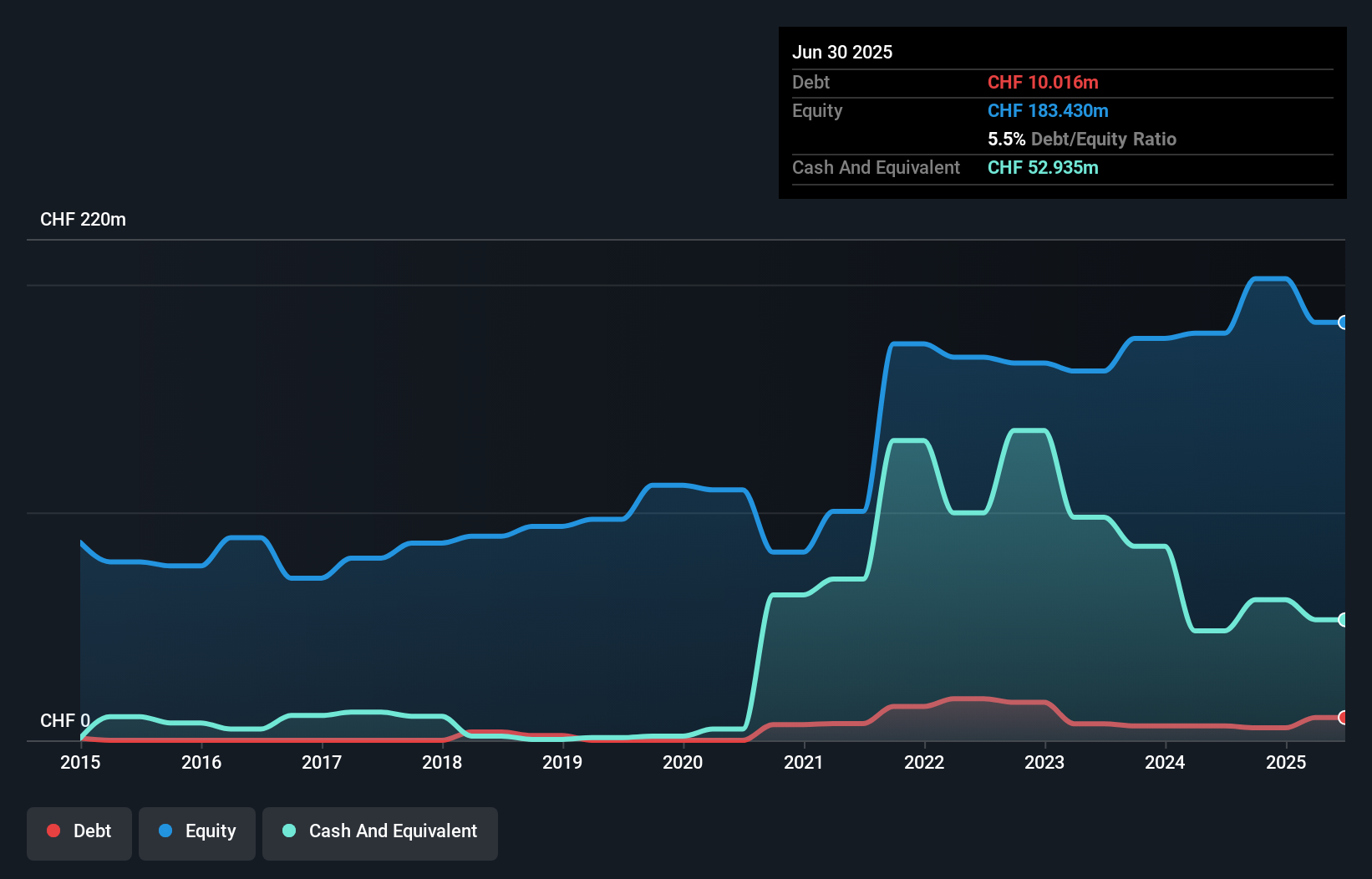The image size is (1372, 879).
Task: Expand the Jun 30 2025 tooltip panel
Action: pyautogui.click(x=842, y=52)
